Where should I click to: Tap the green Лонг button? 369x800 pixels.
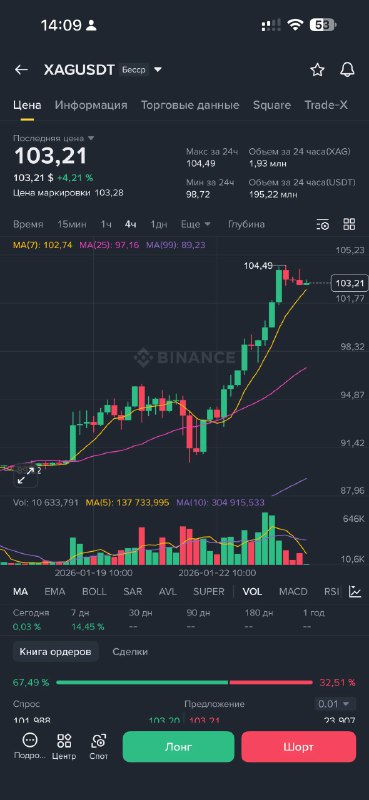[179, 747]
